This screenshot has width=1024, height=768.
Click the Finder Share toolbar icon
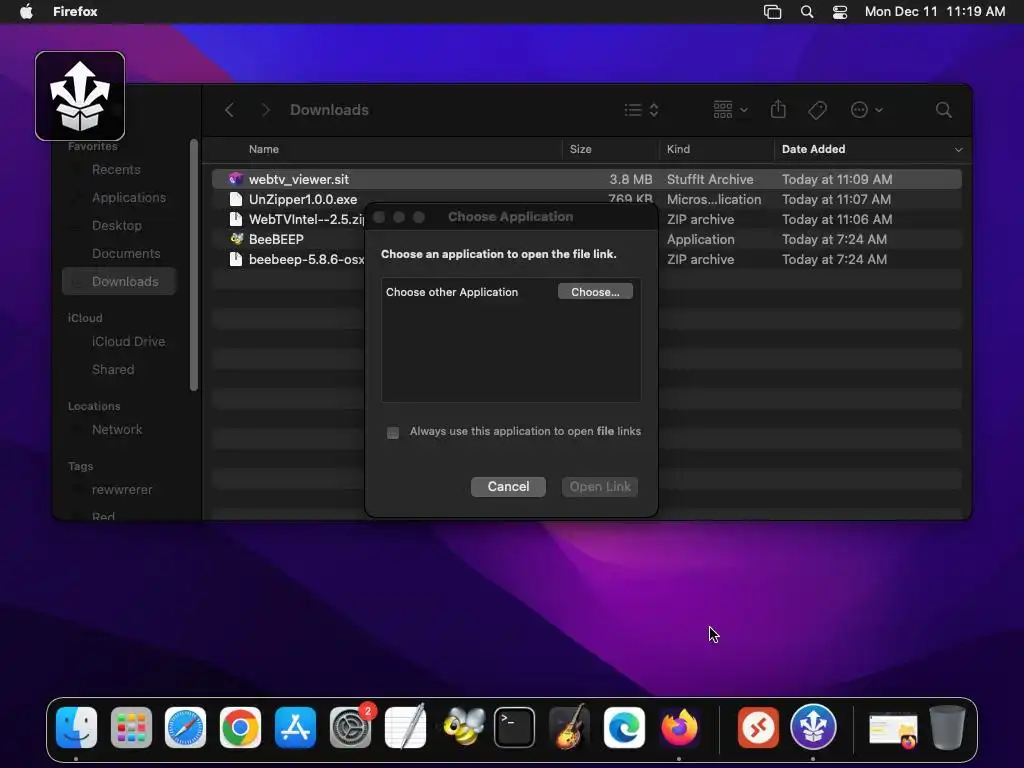point(778,109)
